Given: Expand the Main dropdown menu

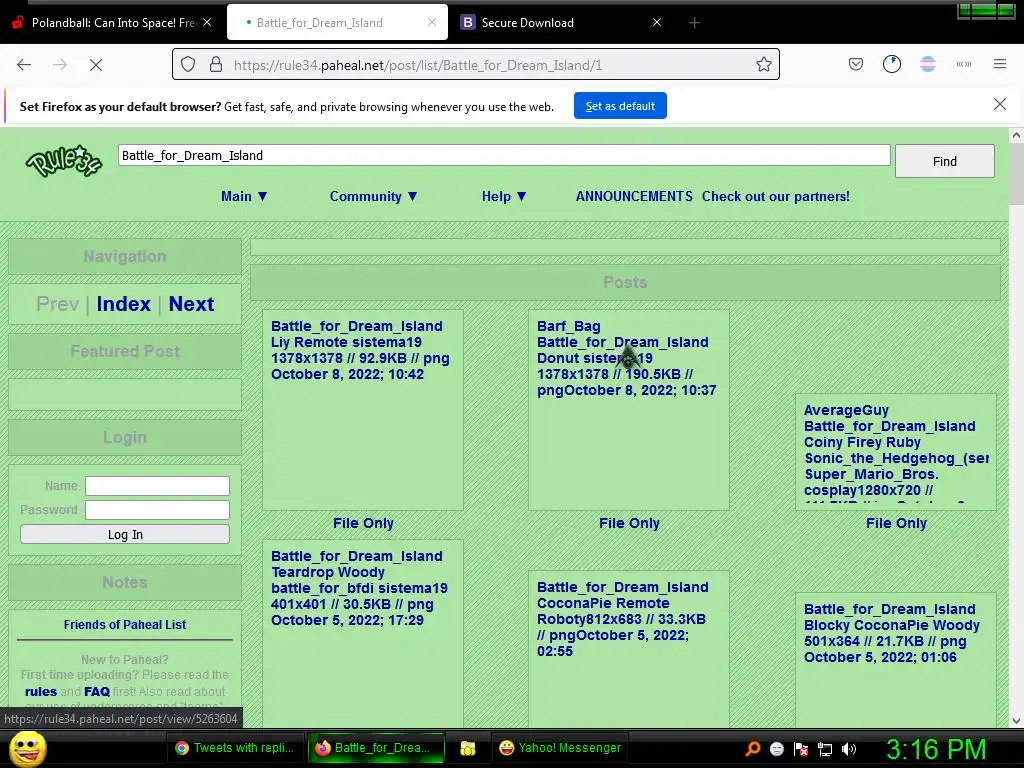Looking at the screenshot, I should [244, 197].
